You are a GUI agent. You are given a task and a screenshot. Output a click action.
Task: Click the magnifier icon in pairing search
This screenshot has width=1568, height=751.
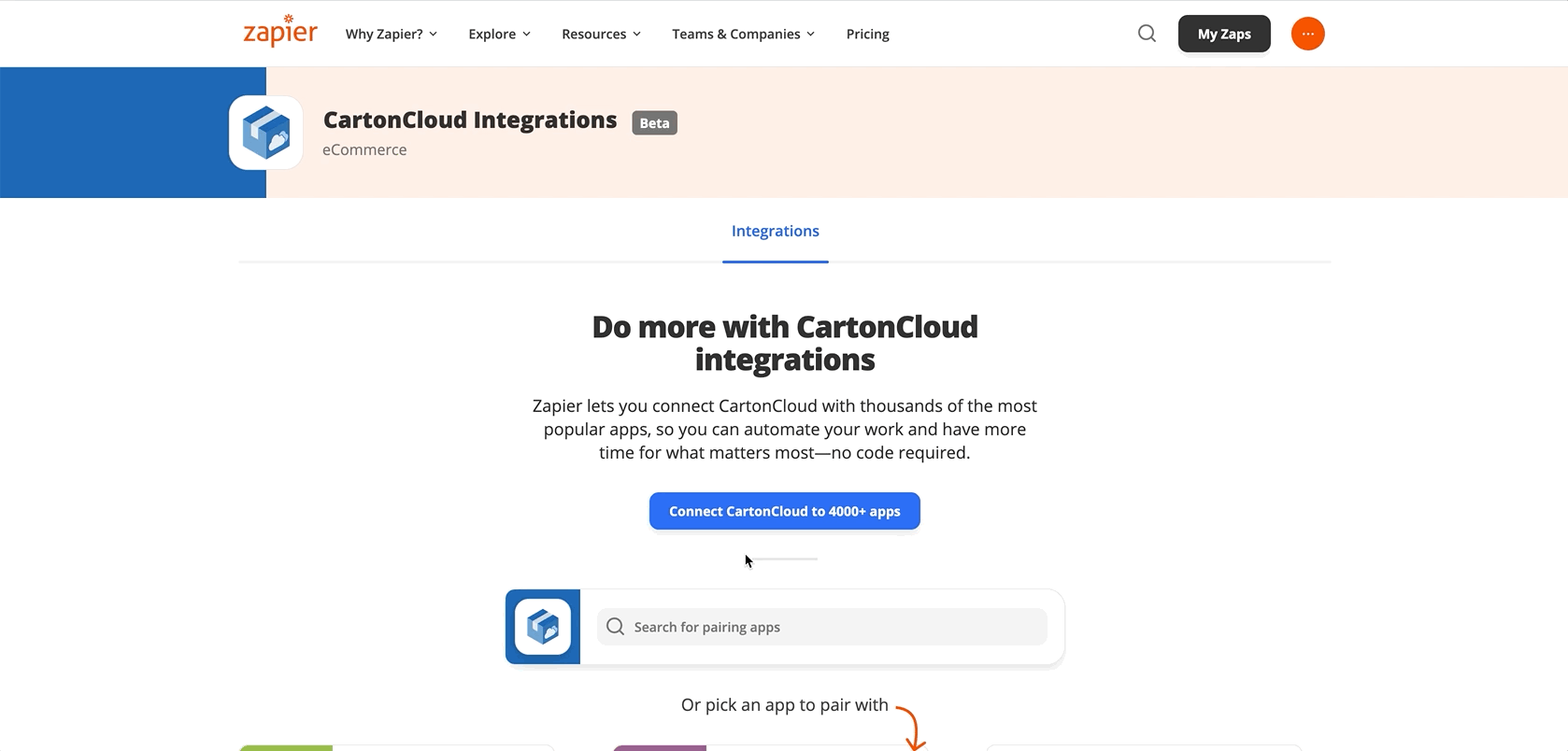click(615, 627)
